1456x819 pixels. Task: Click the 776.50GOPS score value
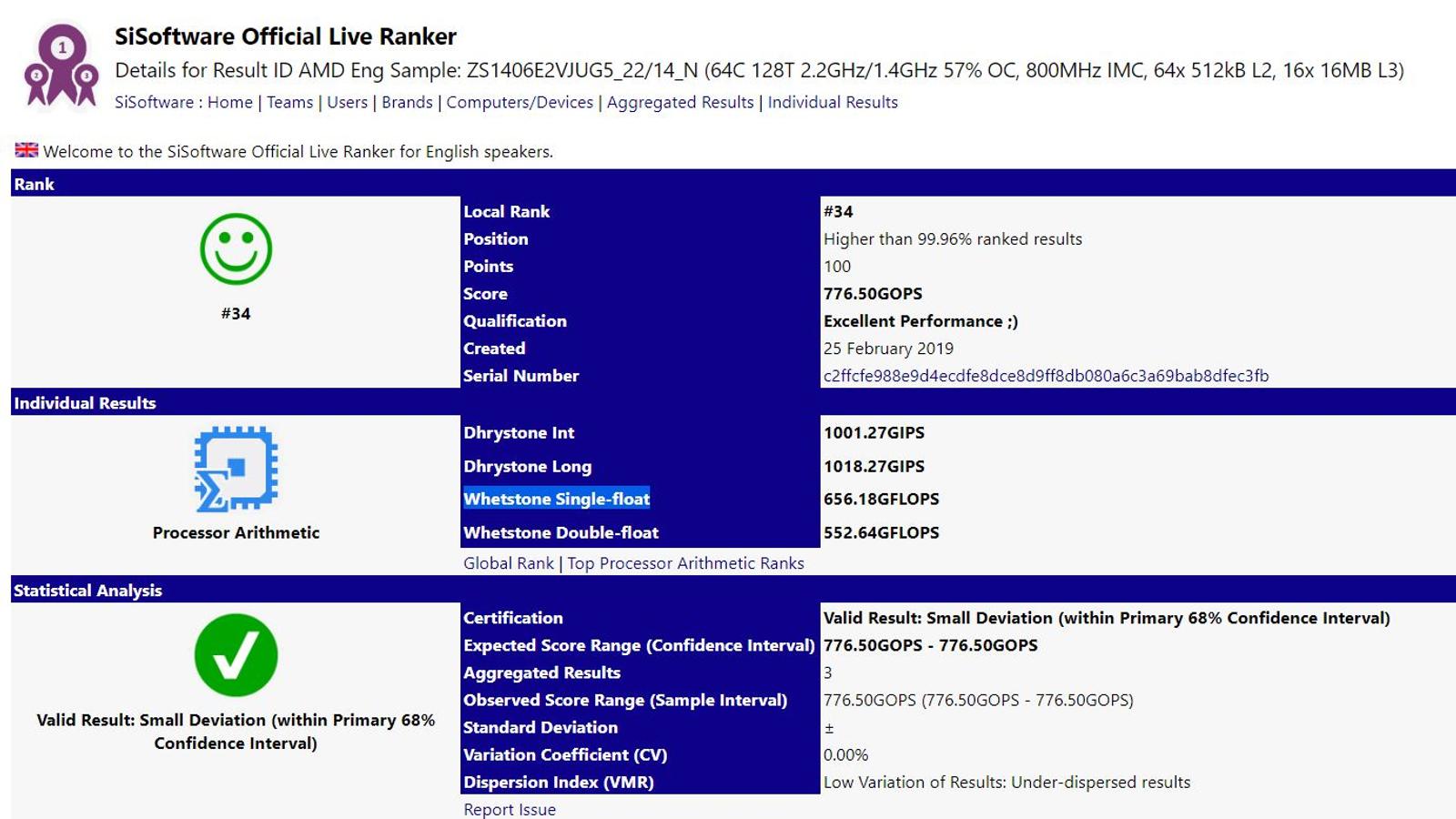coord(874,294)
